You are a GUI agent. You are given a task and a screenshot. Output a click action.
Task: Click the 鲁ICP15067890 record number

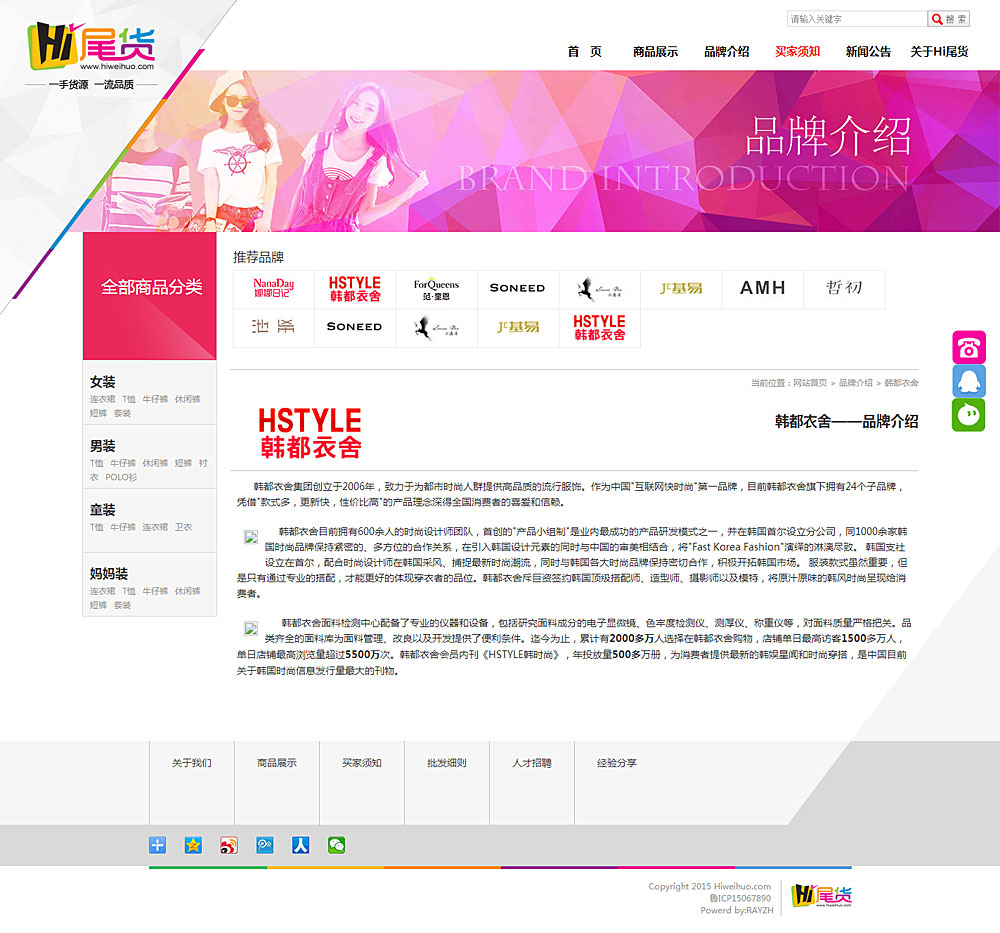point(740,898)
